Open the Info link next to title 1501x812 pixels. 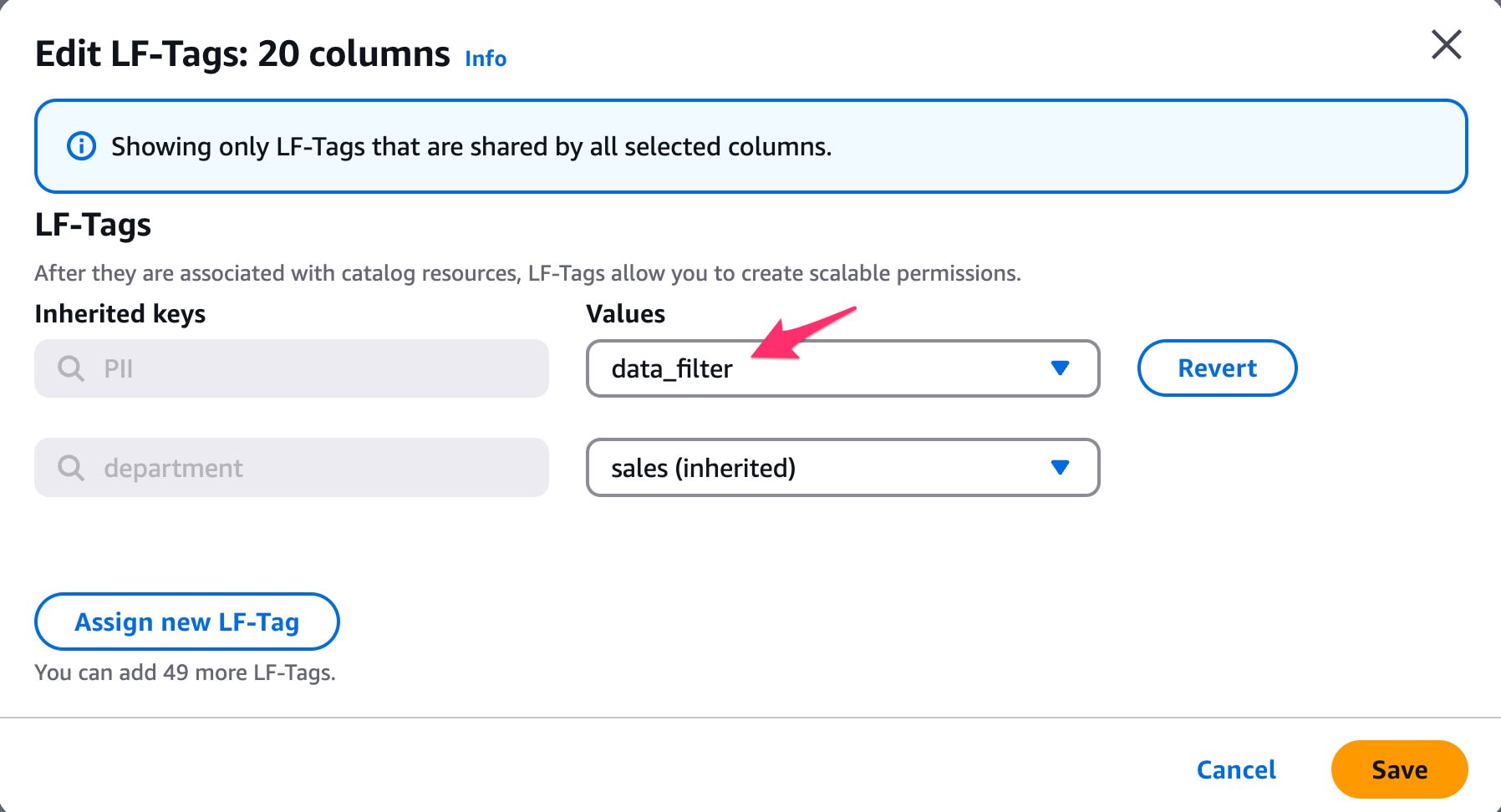pos(486,58)
